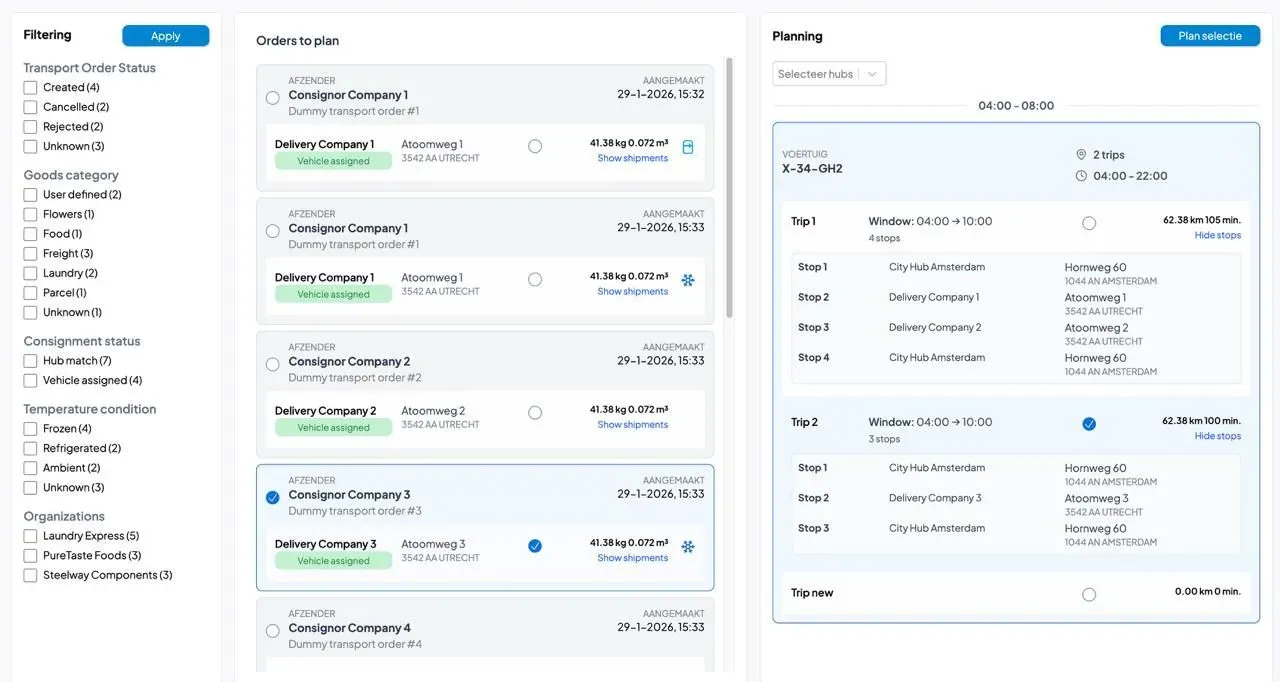Viewport: 1280px width, 682px height.
Task: Click Vehicle assigned badge under Delivery Company 2
Action: click(334, 428)
